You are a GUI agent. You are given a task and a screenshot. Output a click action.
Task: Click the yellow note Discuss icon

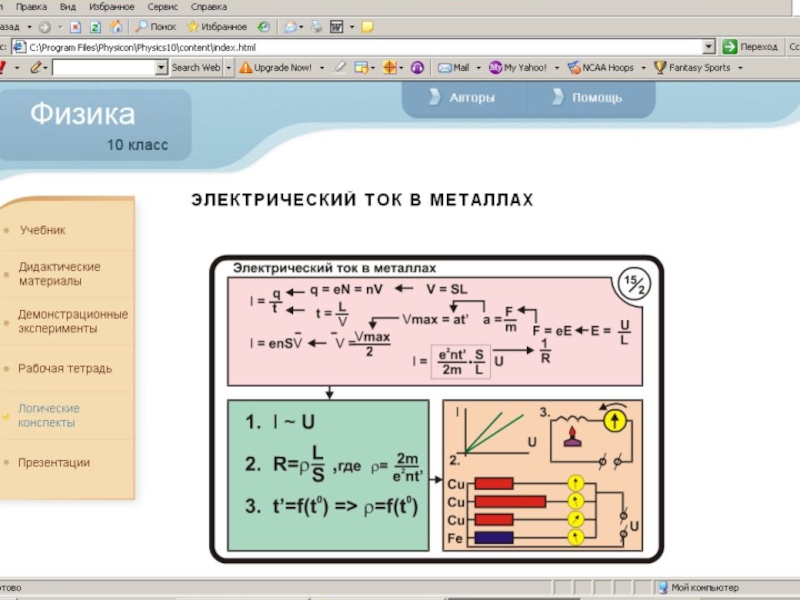pyautogui.click(x=367, y=27)
